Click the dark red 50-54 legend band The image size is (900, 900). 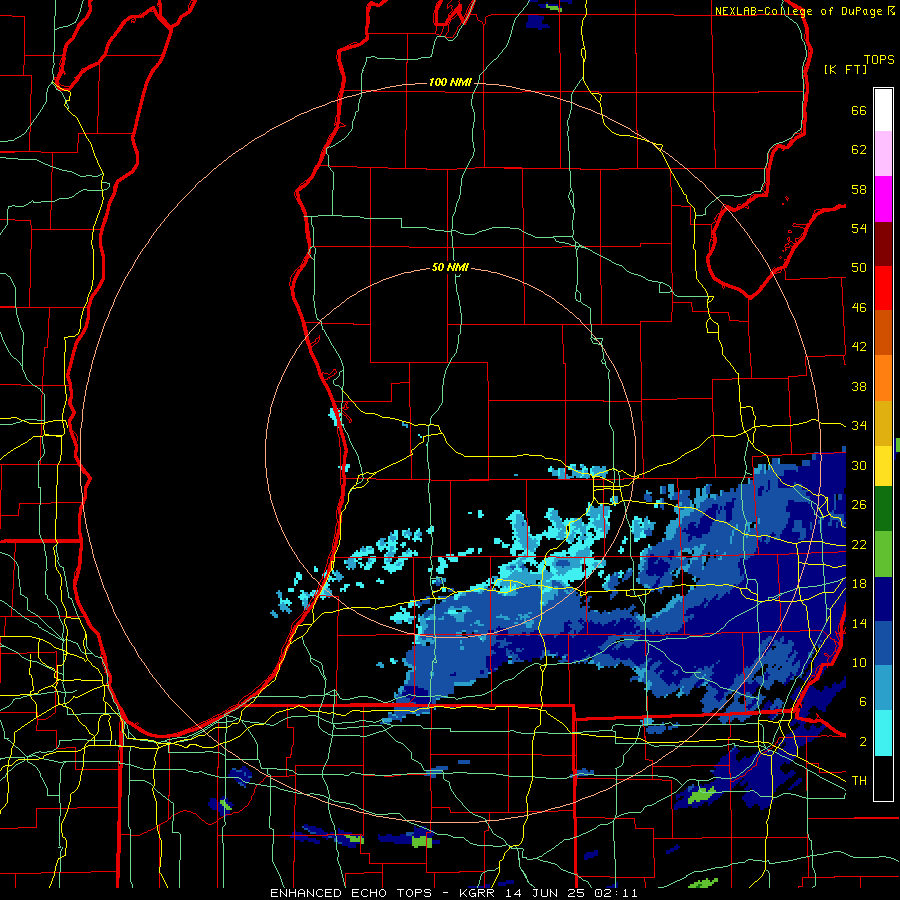883,243
